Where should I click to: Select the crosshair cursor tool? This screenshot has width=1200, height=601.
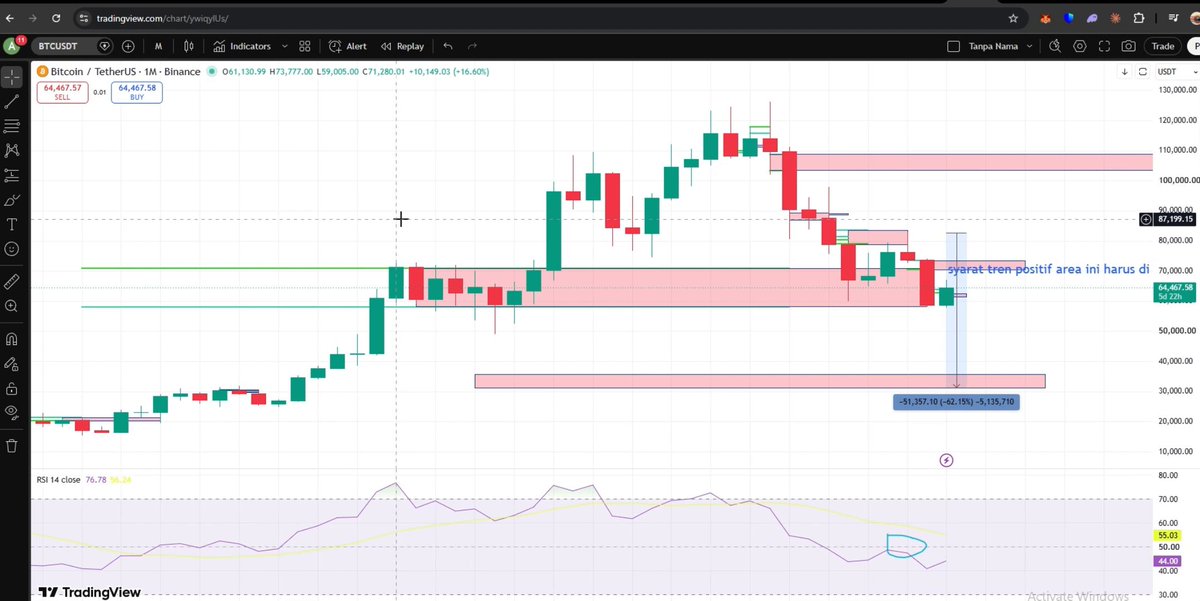click(12, 76)
